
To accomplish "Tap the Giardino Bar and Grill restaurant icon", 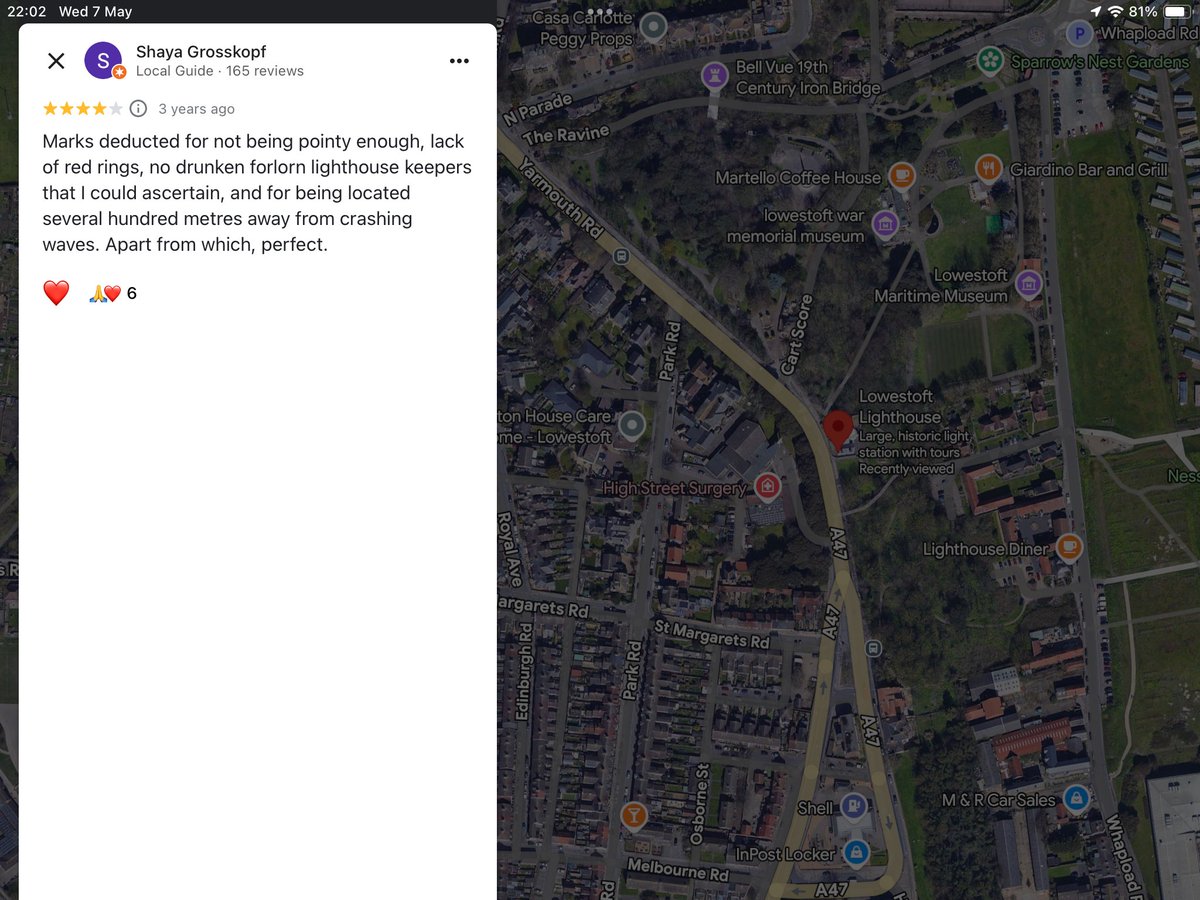I will coord(988,169).
